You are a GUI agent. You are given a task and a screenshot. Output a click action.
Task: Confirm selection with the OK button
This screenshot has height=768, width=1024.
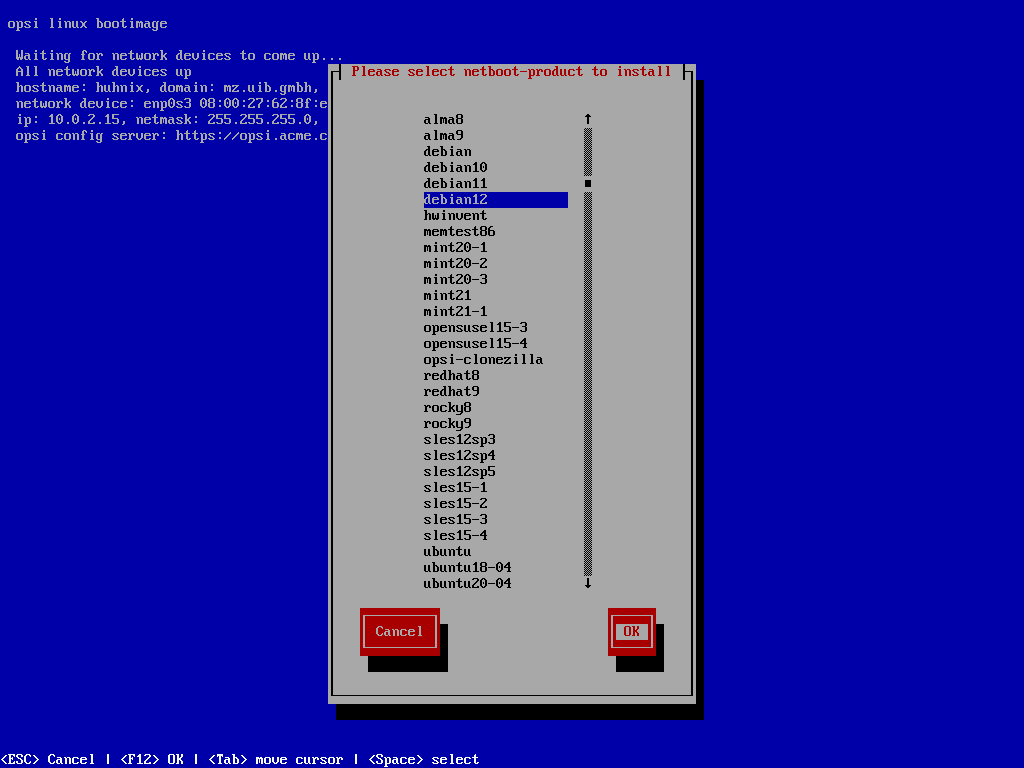coord(632,632)
